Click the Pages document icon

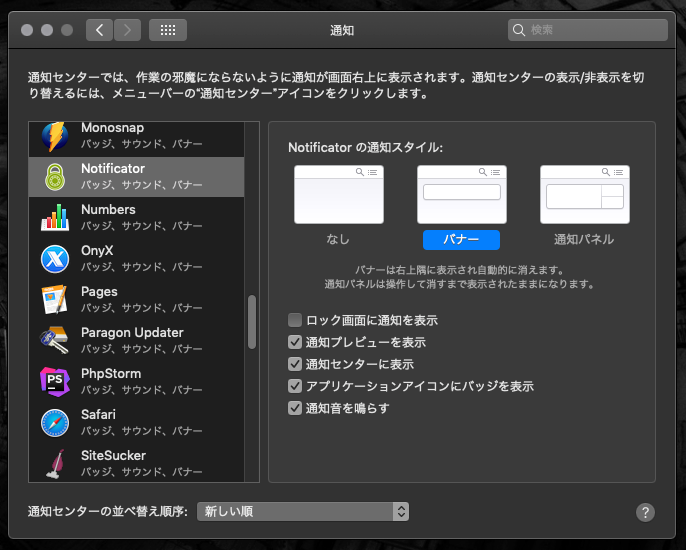point(55,300)
